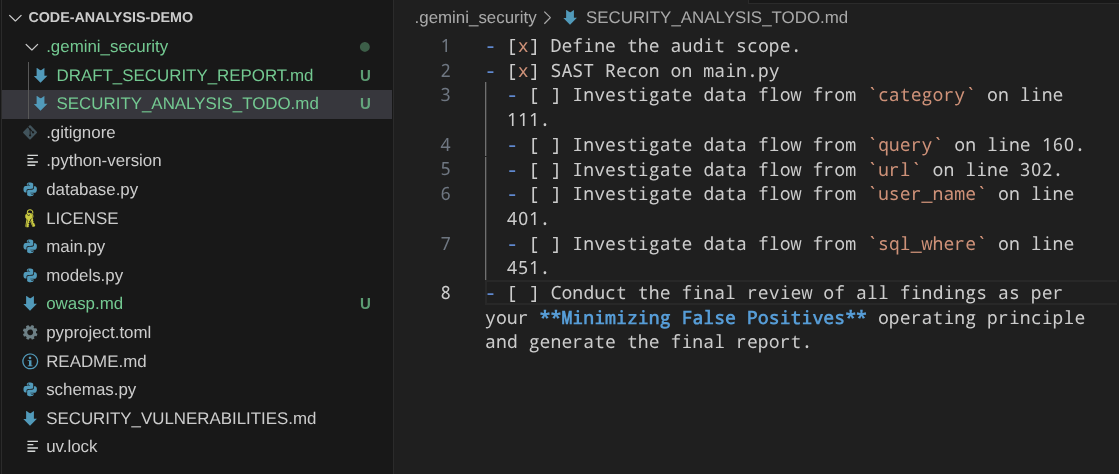1119x474 pixels.
Task: Click the gear icon beside pyproject.toml
Action: pos(30,332)
